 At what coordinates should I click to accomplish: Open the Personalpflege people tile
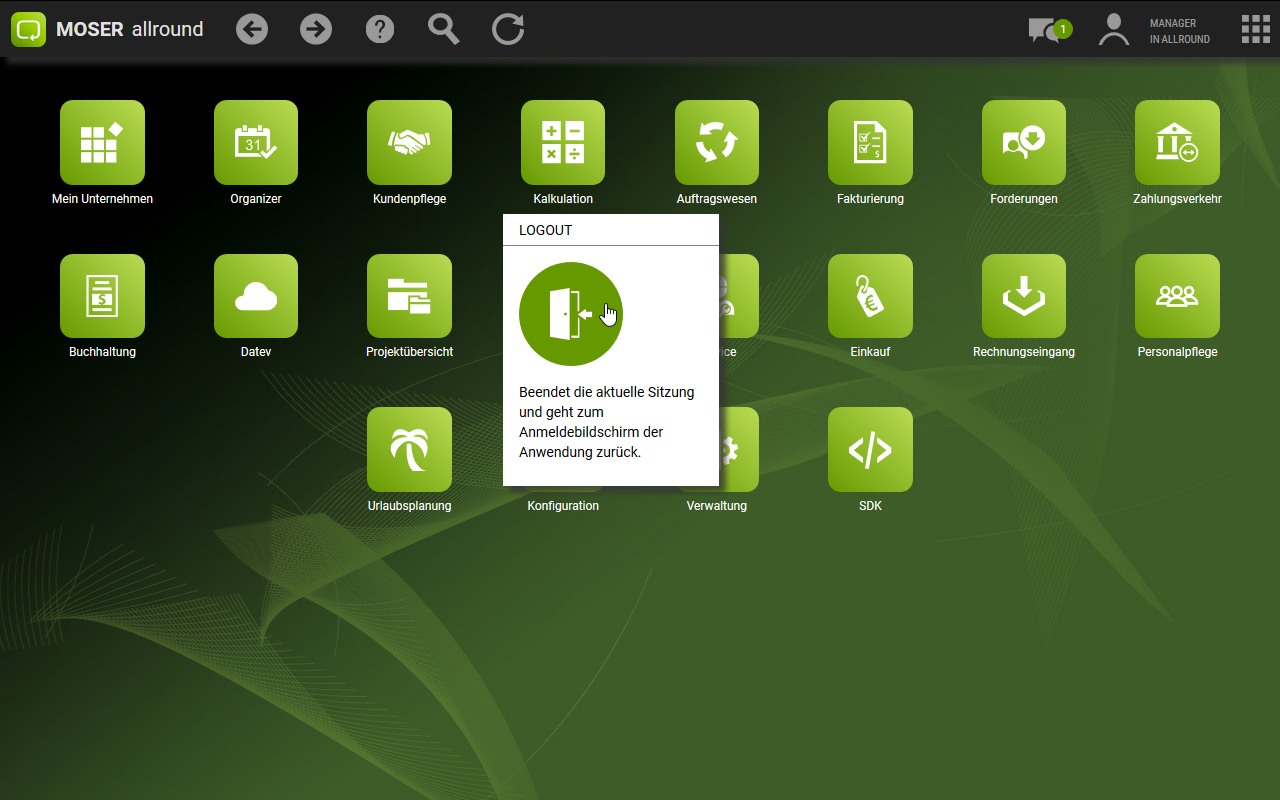(1177, 296)
